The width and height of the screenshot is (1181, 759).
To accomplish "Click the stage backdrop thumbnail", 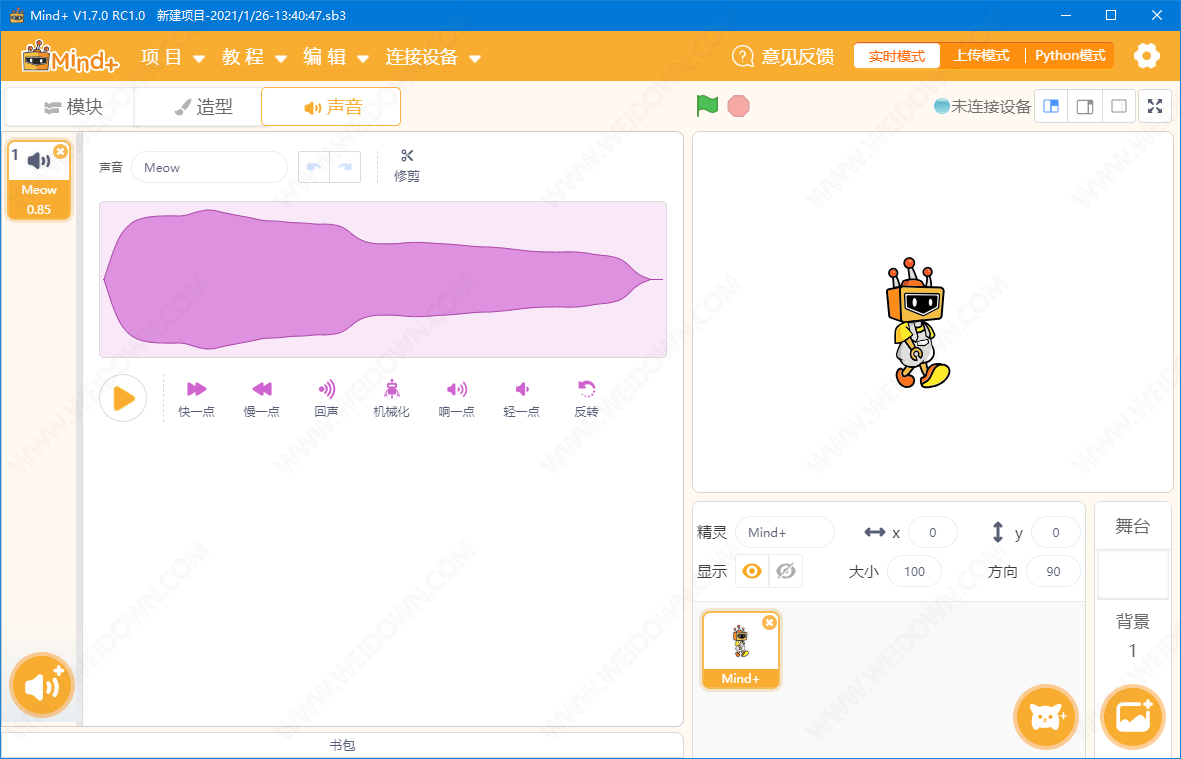I will (x=1133, y=575).
